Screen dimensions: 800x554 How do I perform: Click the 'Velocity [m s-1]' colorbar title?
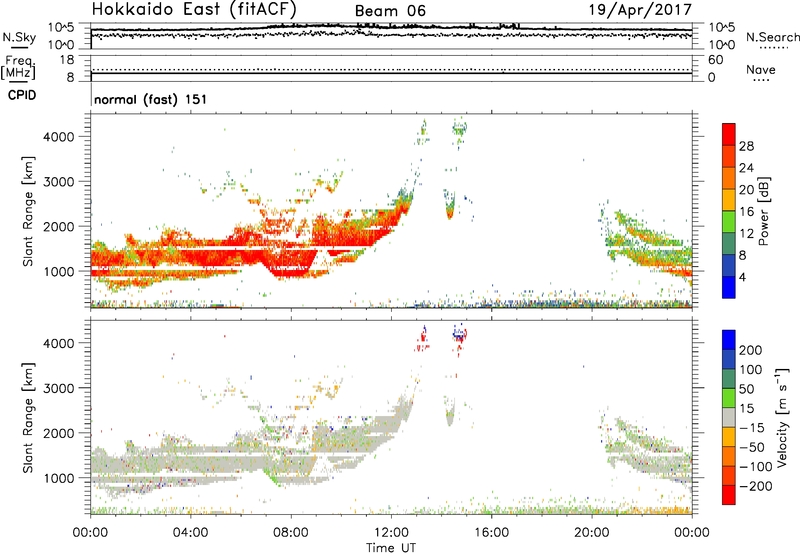tap(782, 417)
